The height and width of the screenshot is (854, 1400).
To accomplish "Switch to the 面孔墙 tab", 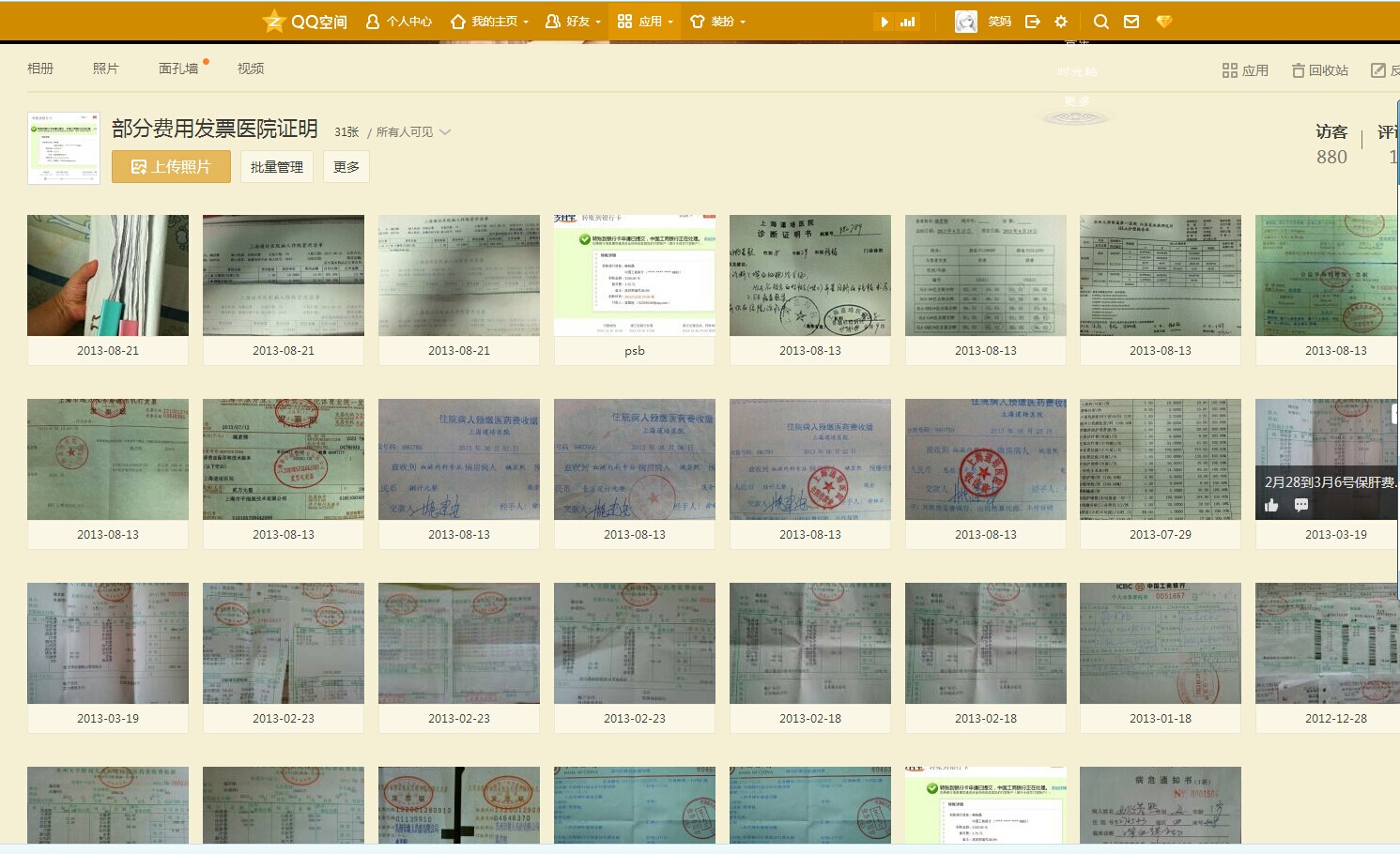I will [178, 69].
